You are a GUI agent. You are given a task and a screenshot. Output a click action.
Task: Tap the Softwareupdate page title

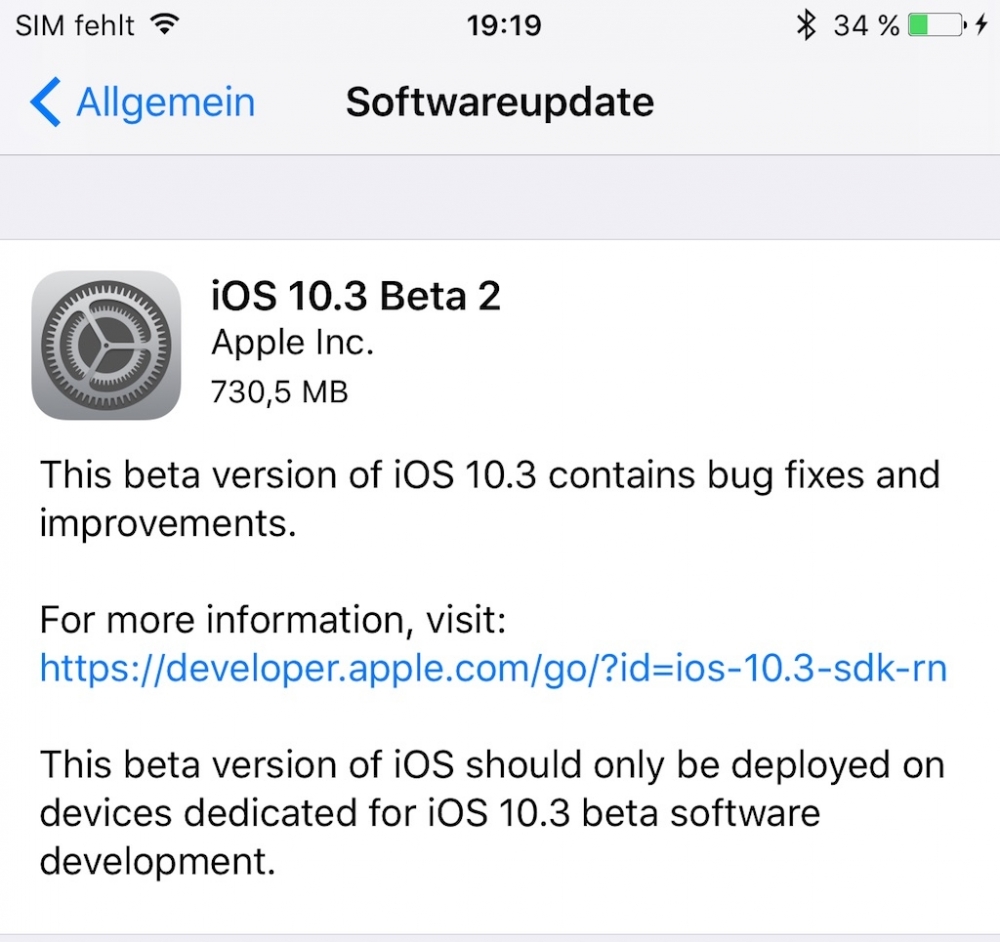pyautogui.click(x=499, y=103)
